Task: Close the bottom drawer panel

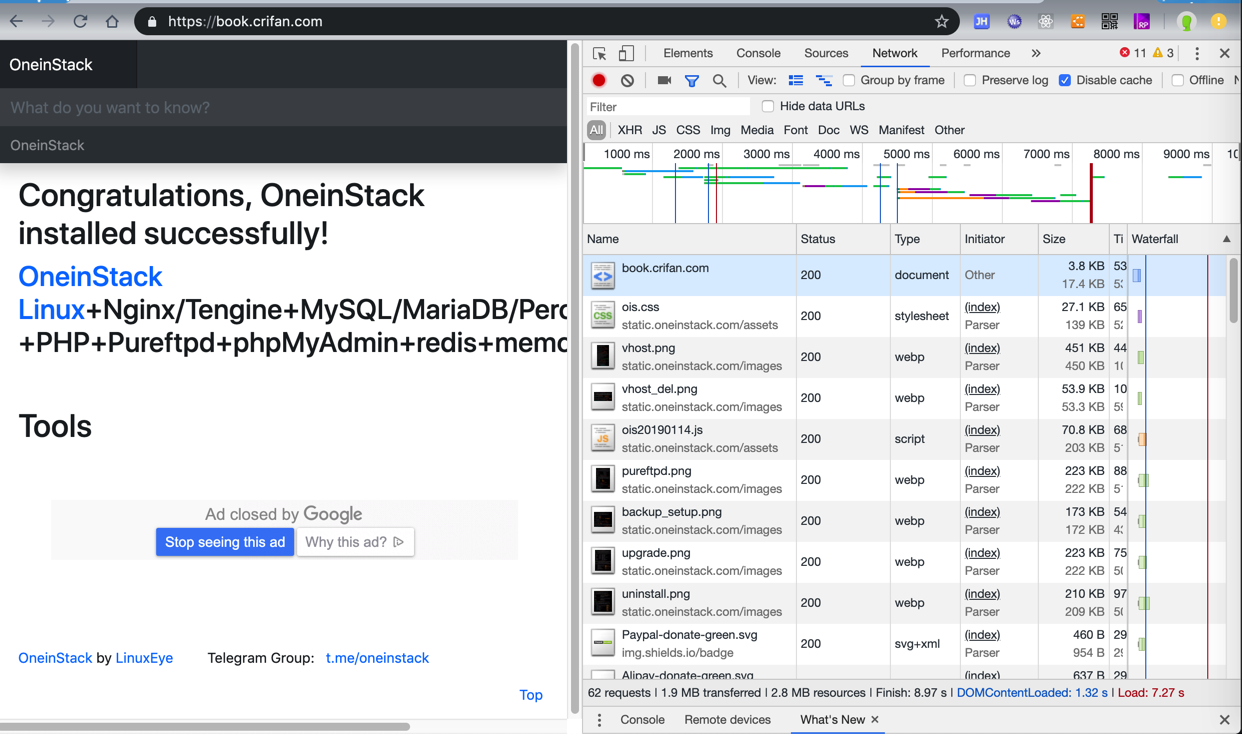Action: point(1224,720)
